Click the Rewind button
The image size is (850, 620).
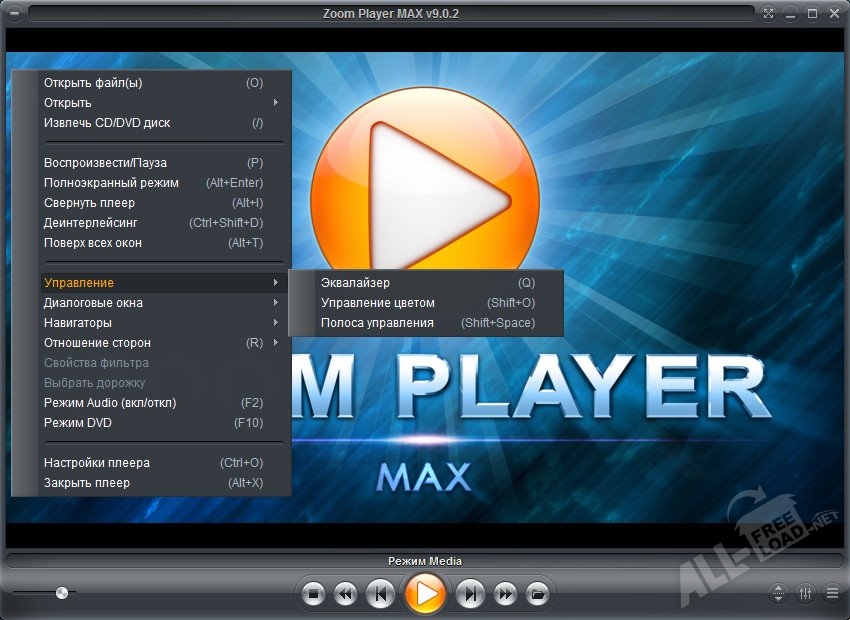(345, 594)
